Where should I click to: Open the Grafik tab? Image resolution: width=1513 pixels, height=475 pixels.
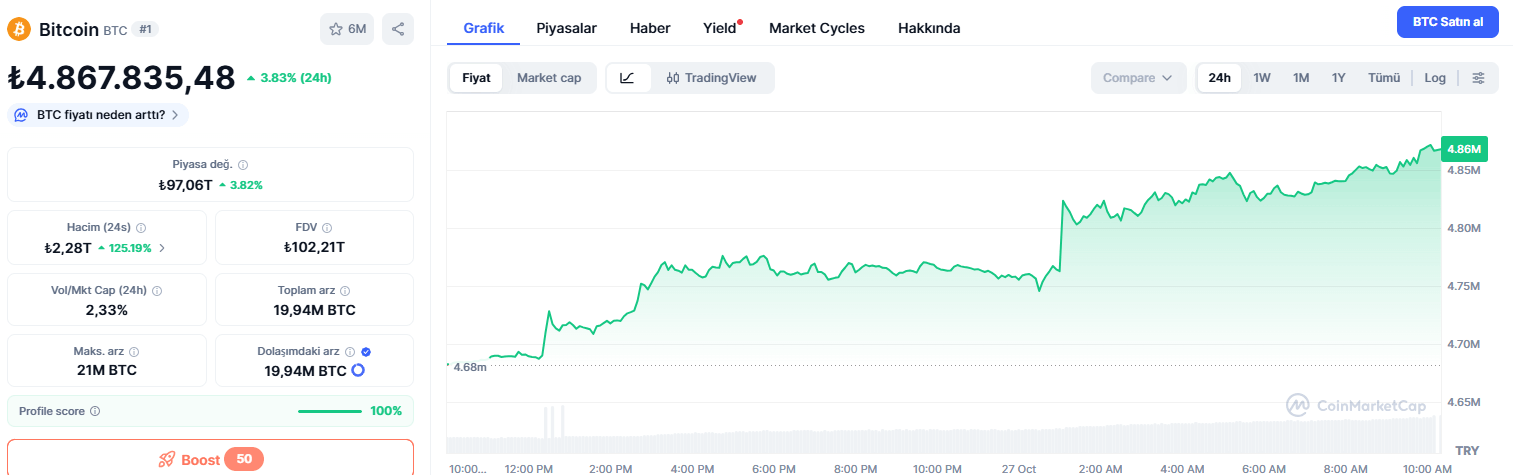coord(484,28)
